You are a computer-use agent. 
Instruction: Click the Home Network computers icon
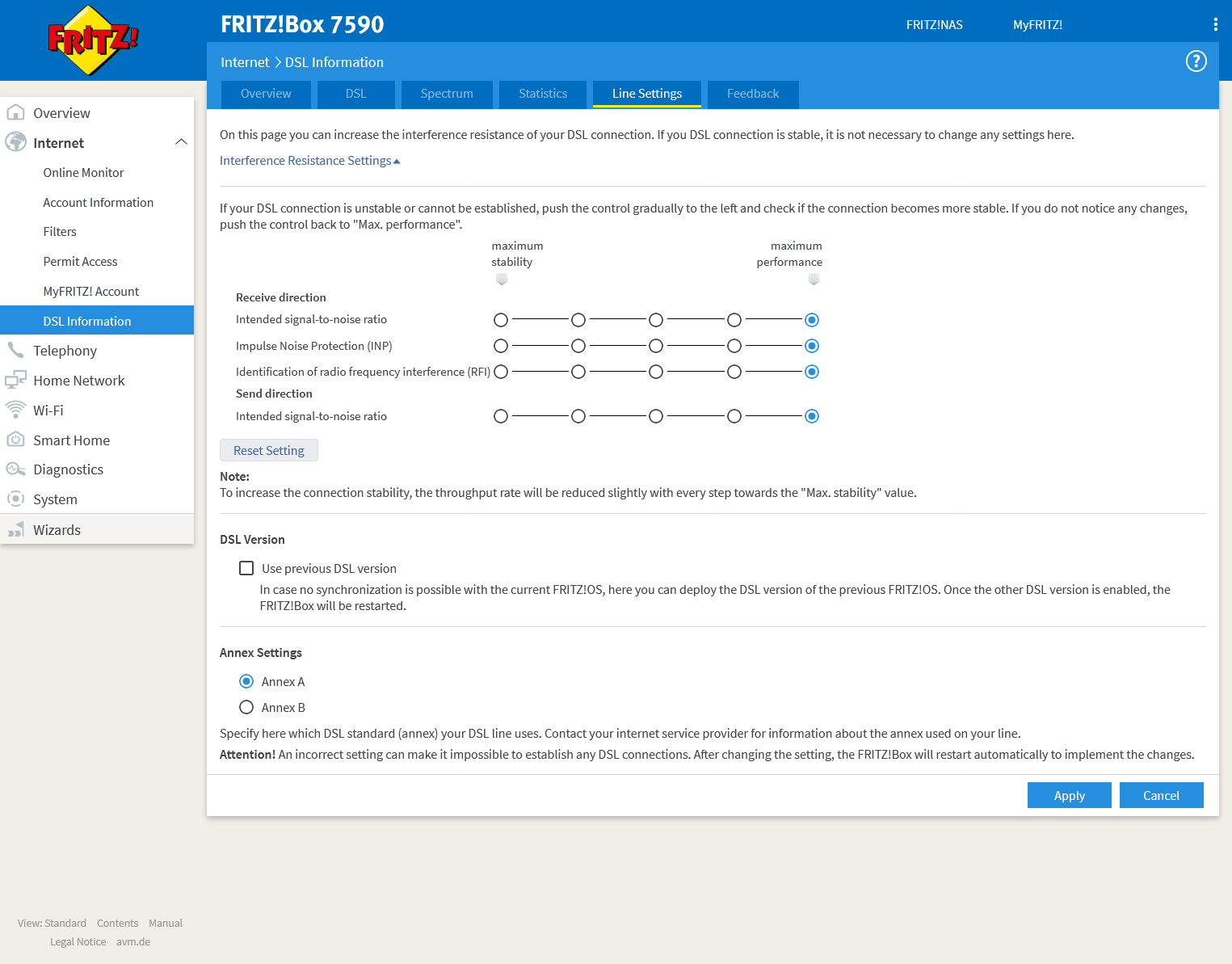15,380
